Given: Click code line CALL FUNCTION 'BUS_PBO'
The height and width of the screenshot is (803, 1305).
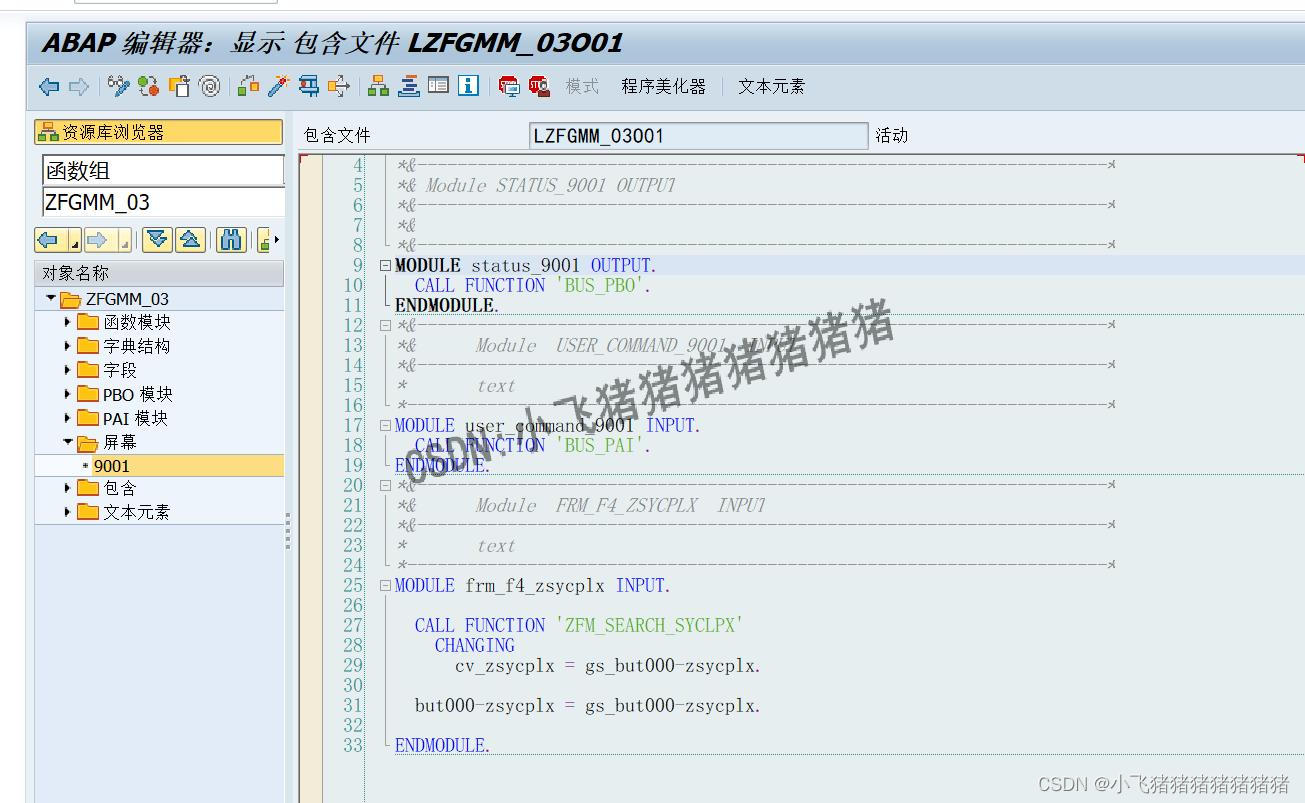Looking at the screenshot, I should 533,286.
